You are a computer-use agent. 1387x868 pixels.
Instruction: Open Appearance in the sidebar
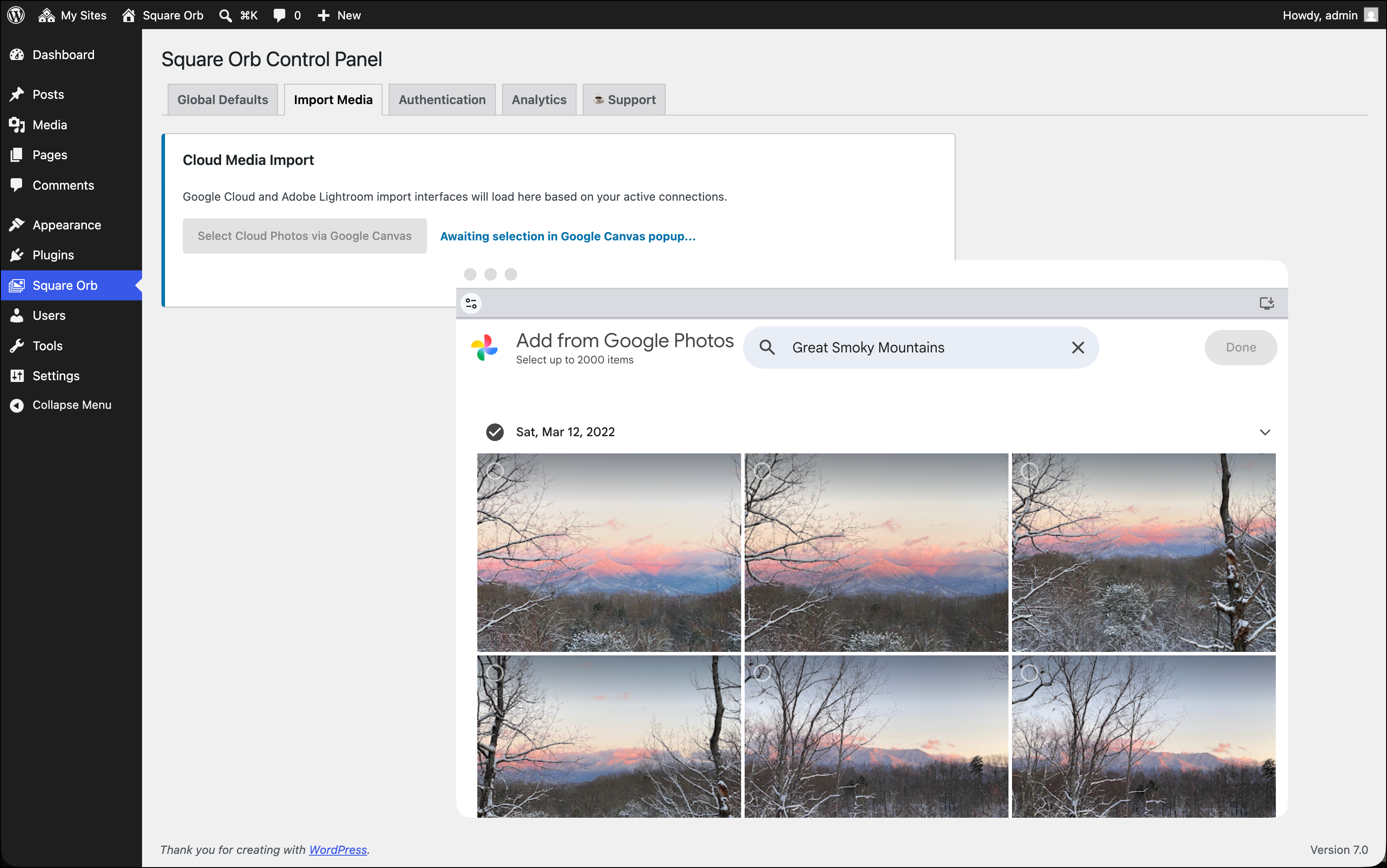pos(71,224)
